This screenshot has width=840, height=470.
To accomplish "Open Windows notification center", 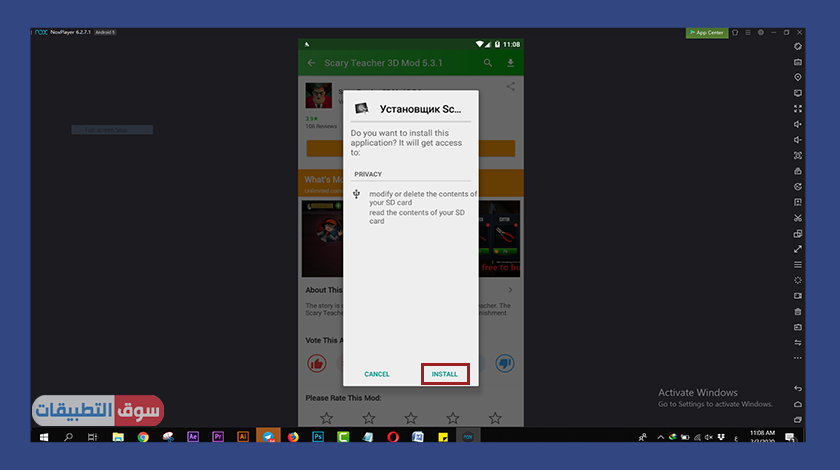I will [790, 437].
